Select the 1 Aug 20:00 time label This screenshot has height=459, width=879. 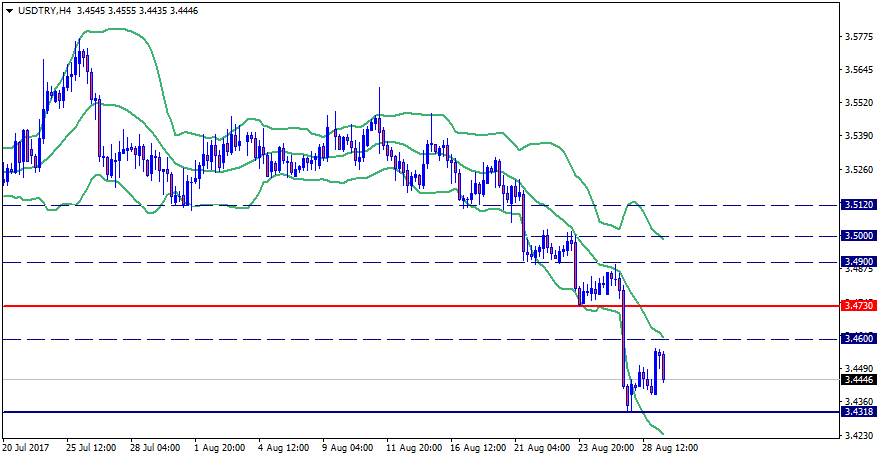(220, 448)
